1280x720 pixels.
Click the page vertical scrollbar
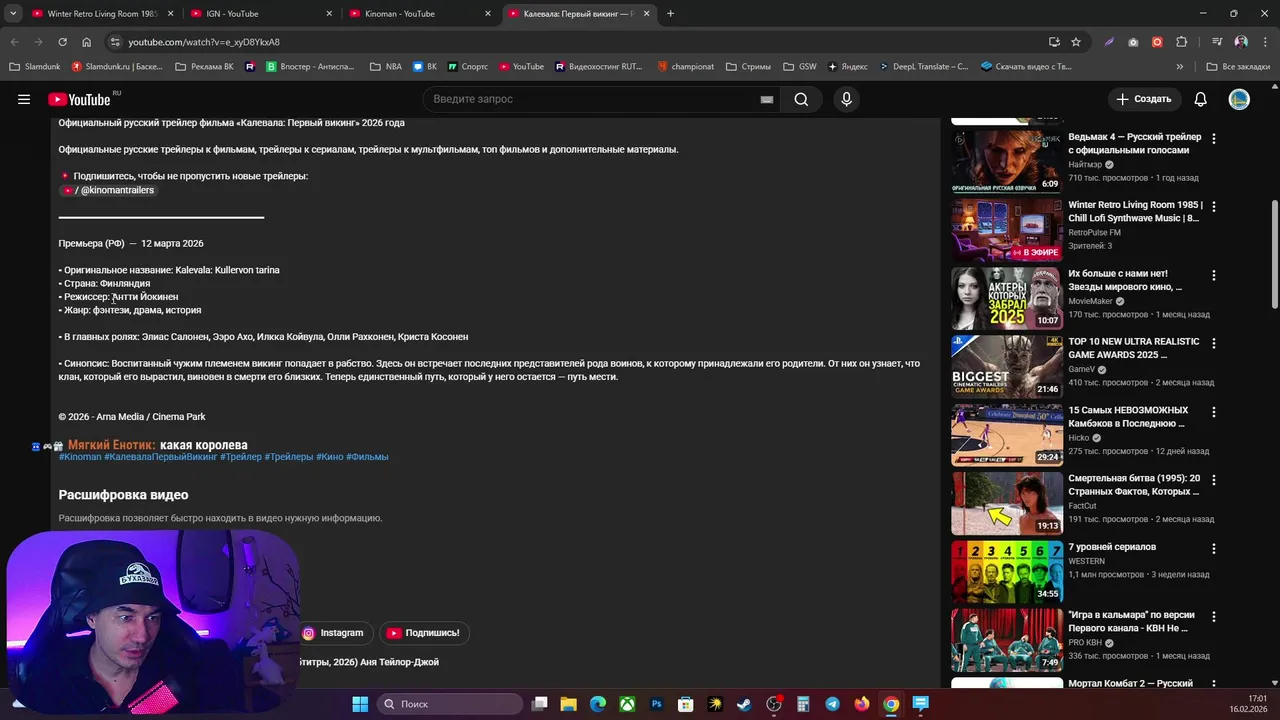pos(1274,255)
